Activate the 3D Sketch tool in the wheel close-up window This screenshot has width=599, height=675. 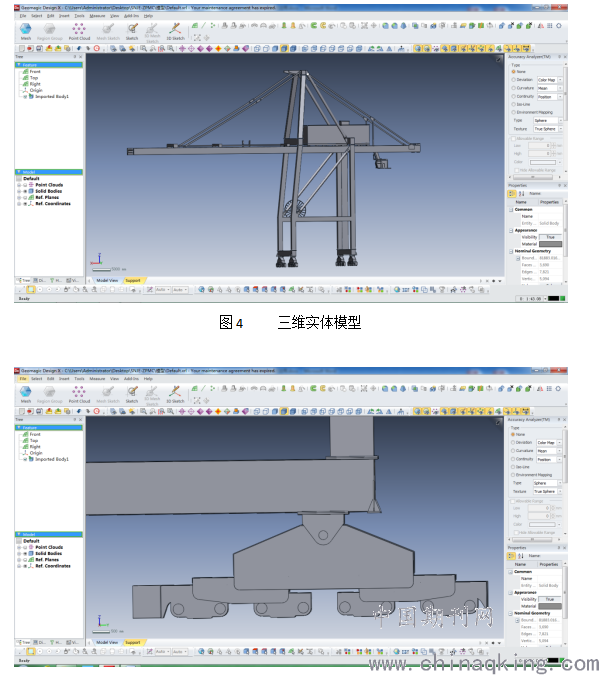[x=175, y=394]
